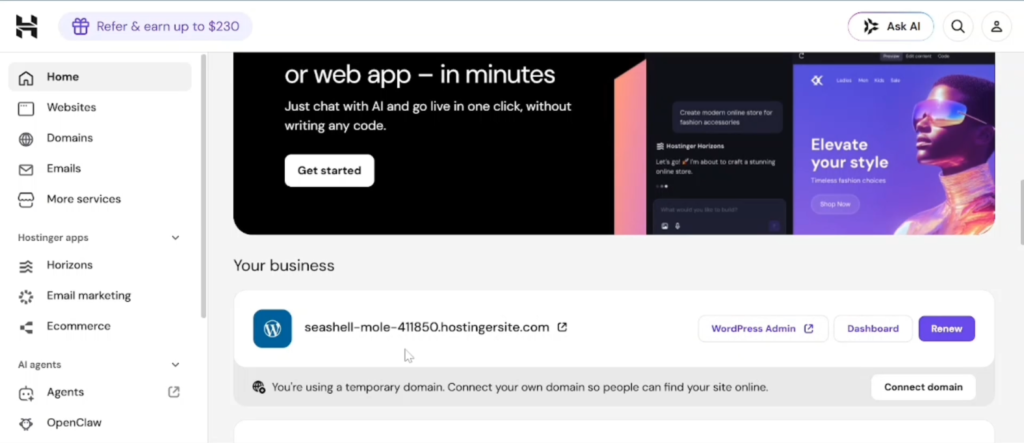The height and width of the screenshot is (443, 1024).
Task: Click the Your business heading
Action: 283,265
